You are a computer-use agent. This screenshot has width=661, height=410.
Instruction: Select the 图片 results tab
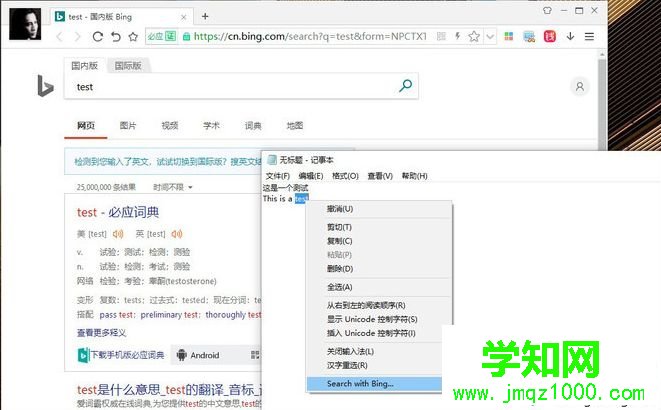pyautogui.click(x=128, y=126)
